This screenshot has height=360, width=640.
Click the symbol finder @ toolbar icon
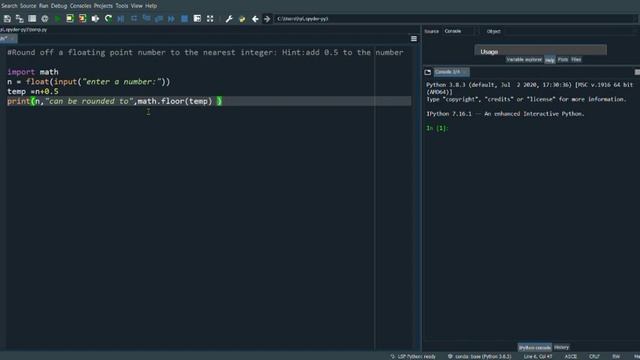point(45,19)
